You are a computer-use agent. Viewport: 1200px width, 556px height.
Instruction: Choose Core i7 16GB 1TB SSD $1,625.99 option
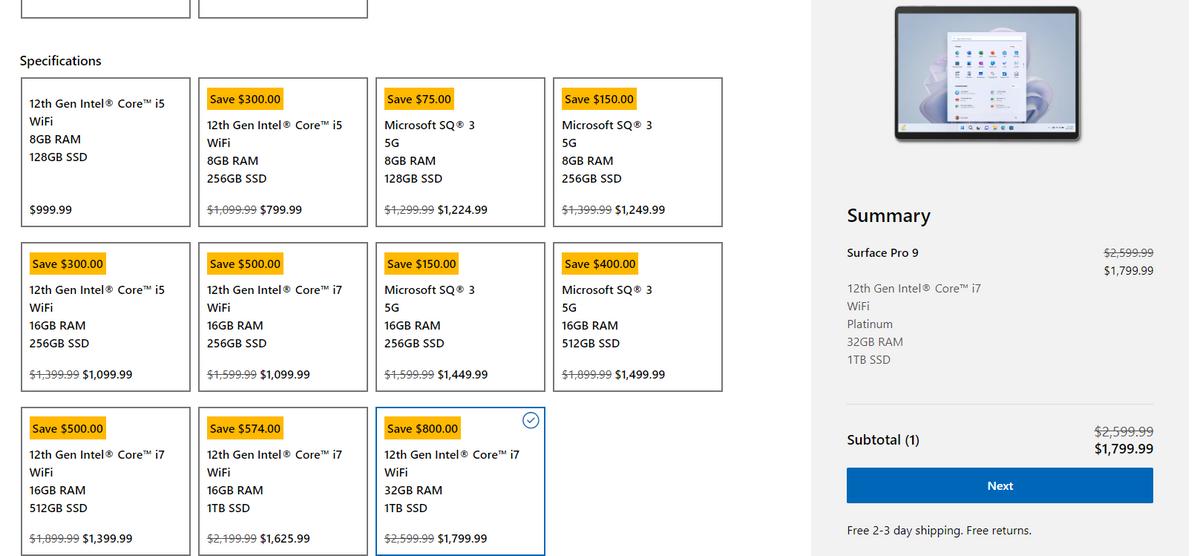(x=283, y=481)
